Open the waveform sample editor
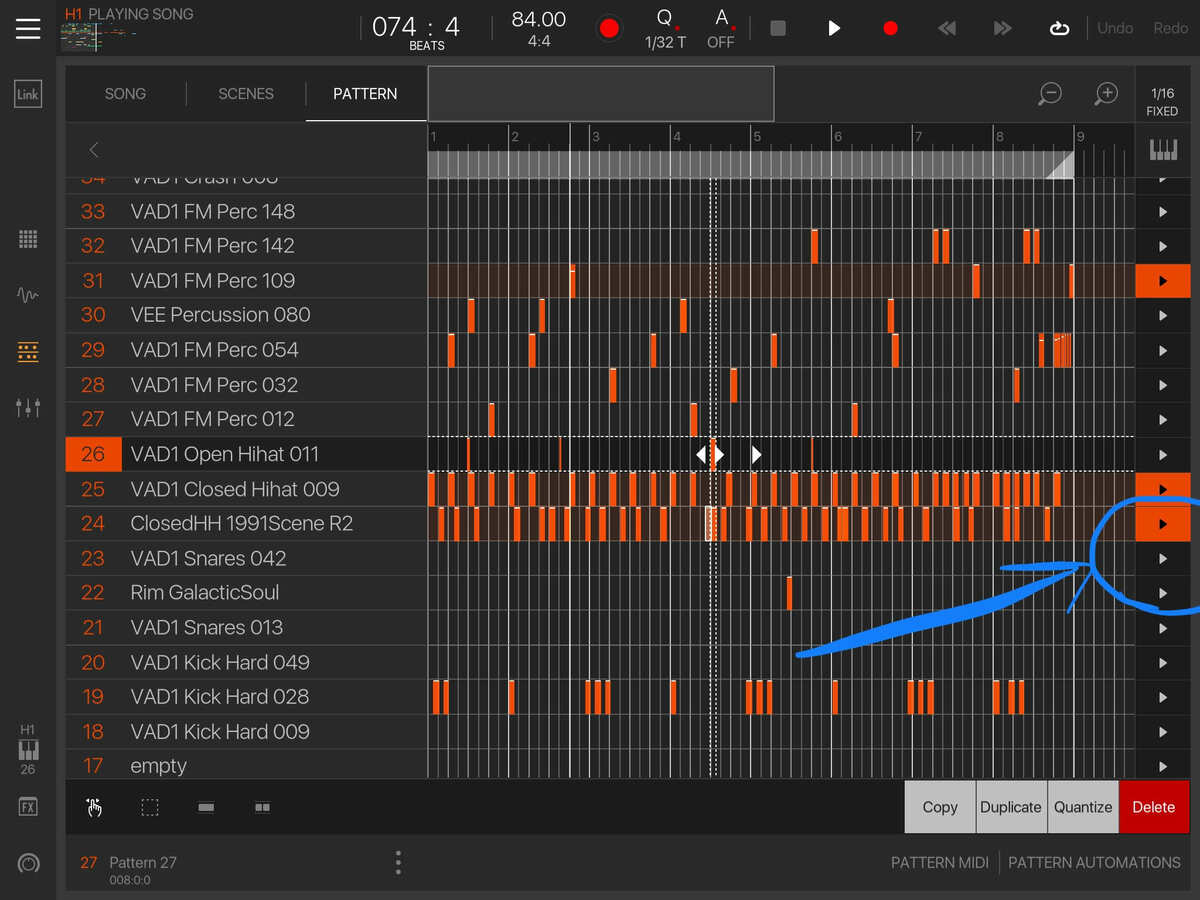 [x=28, y=295]
